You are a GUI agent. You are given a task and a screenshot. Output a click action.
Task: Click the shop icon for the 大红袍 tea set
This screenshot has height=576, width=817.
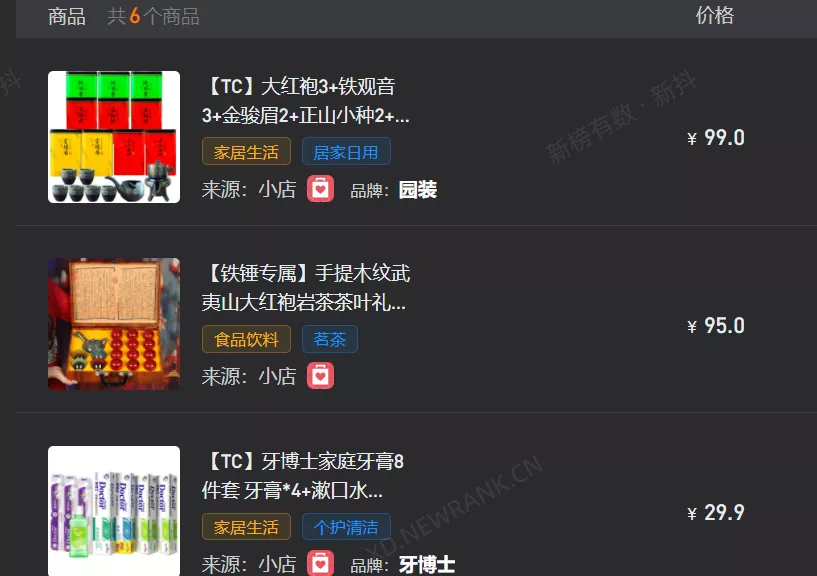tap(320, 189)
